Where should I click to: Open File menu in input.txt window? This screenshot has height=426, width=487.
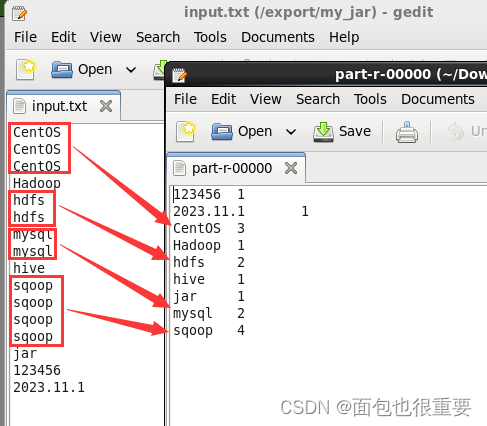coord(25,37)
